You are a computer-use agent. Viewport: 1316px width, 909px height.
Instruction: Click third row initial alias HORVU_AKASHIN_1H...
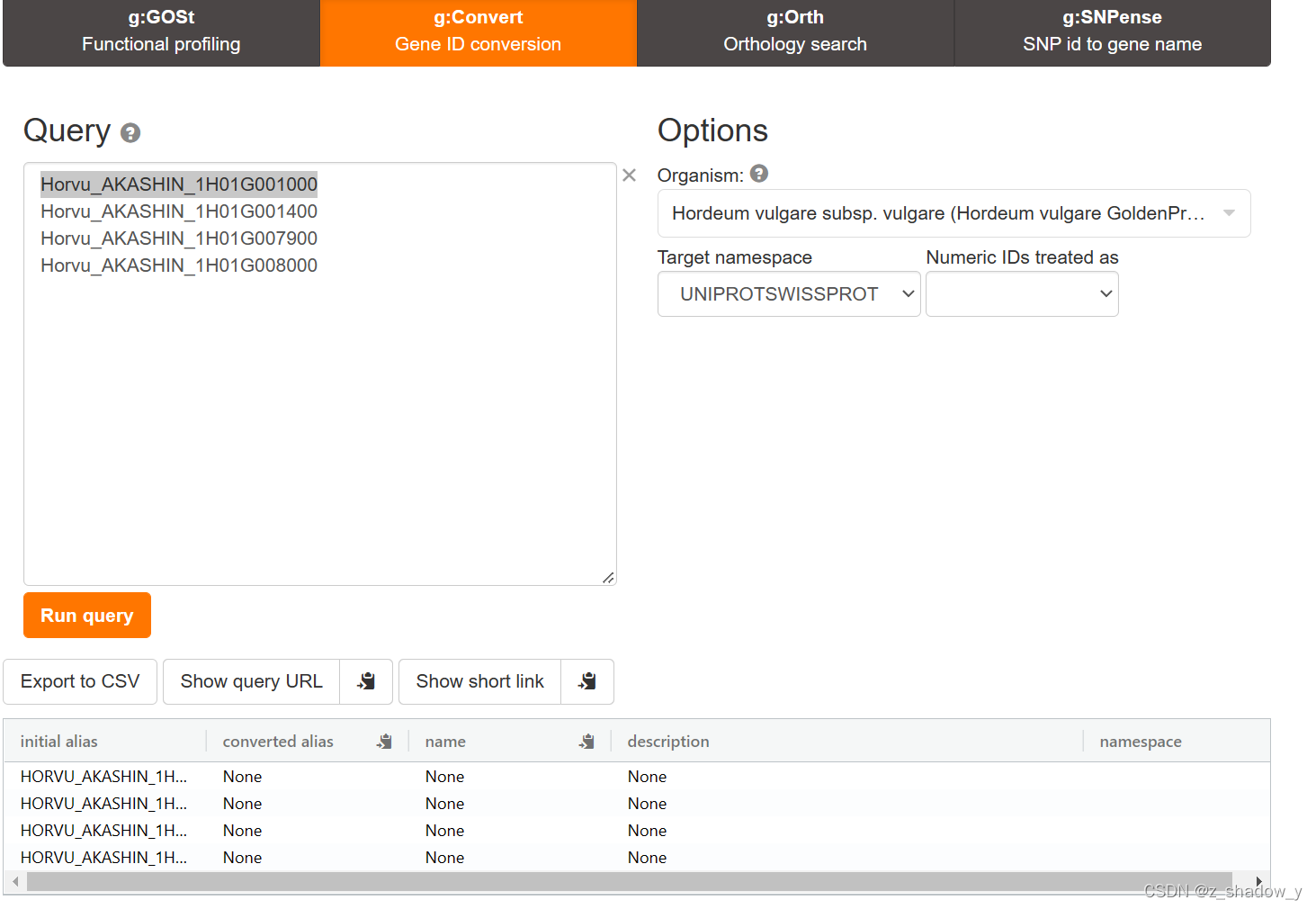tap(103, 831)
